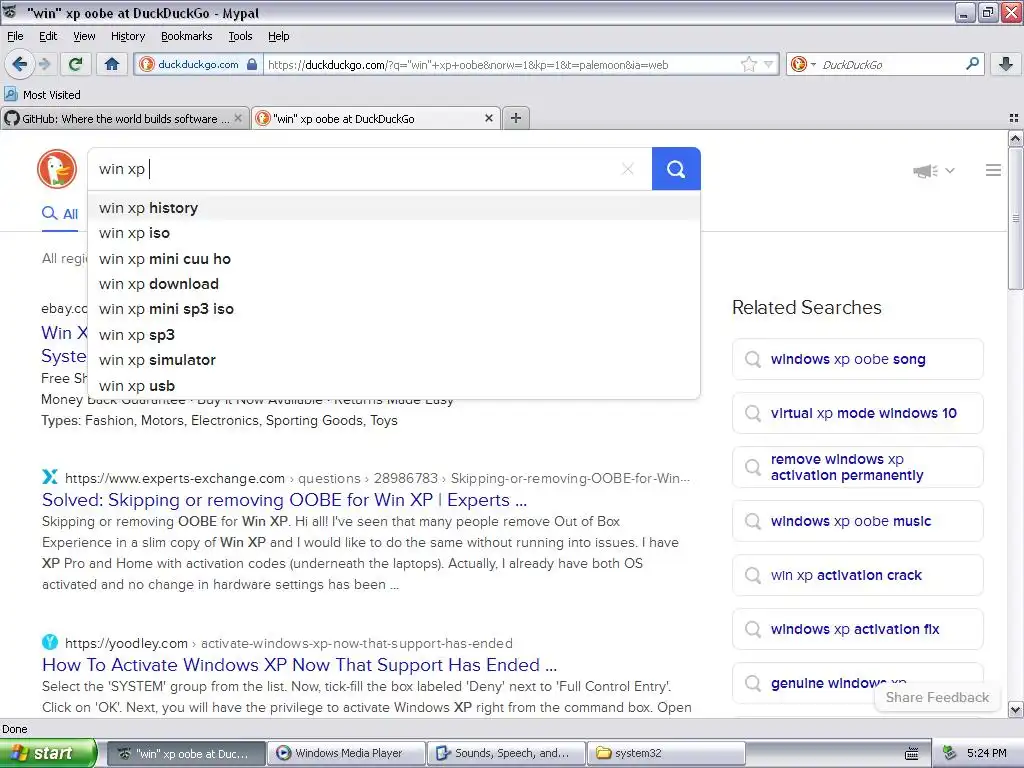Open 'How To Activate Windows XP' result
The image size is (1024, 768).
(x=299, y=665)
